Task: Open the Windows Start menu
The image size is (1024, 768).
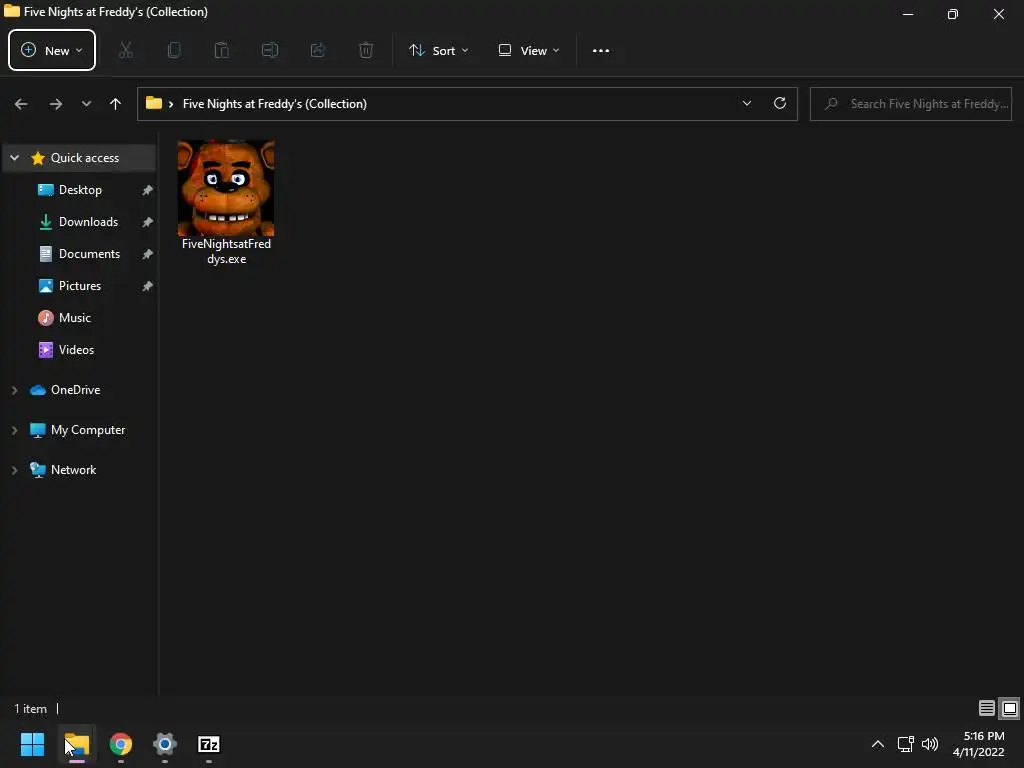Action: [32, 744]
